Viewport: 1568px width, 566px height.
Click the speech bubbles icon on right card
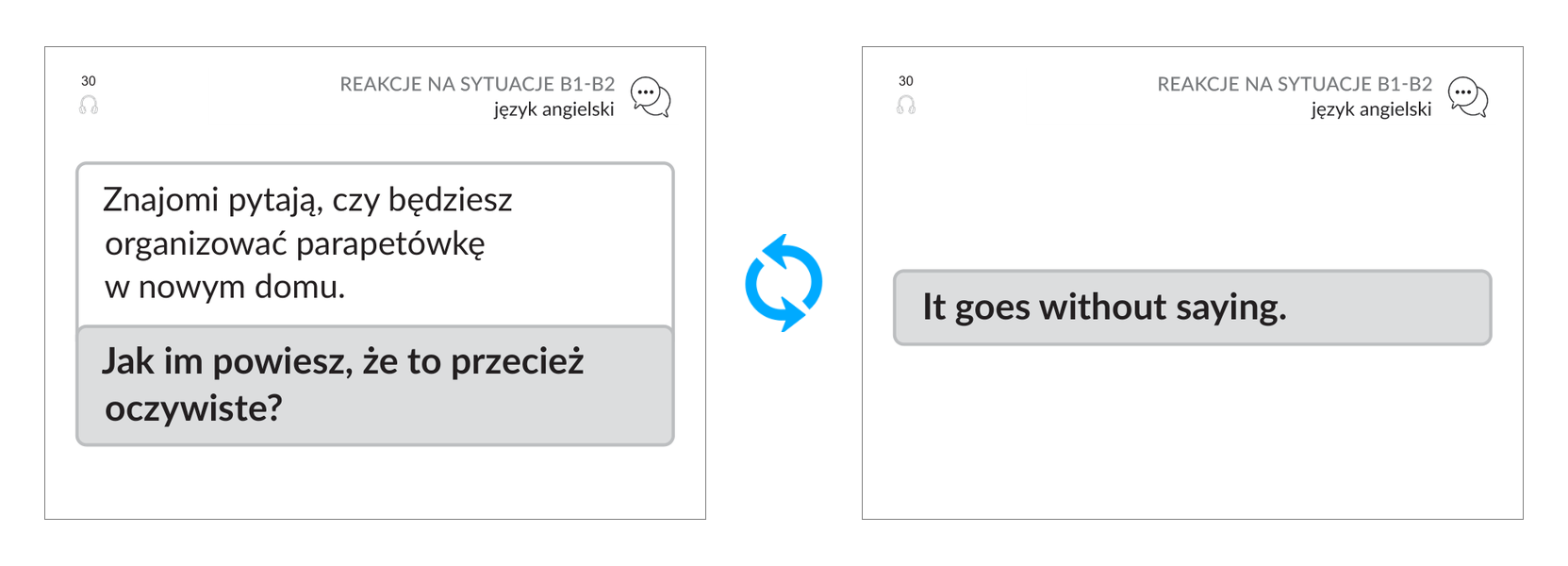click(1468, 97)
